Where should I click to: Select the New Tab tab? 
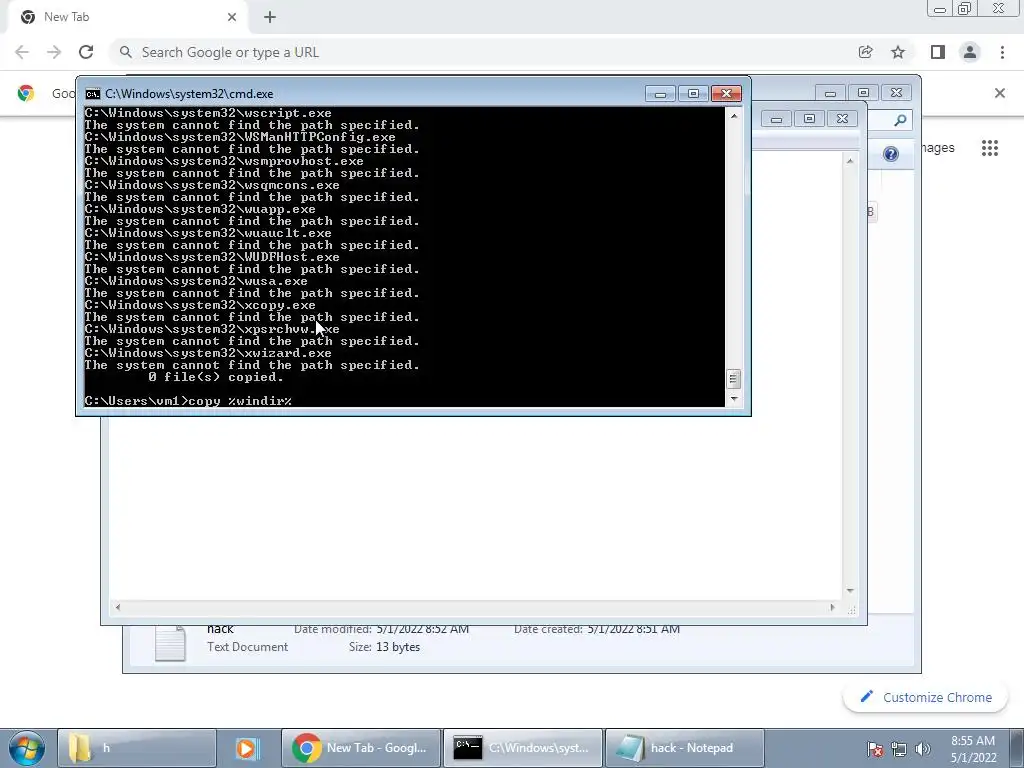(x=127, y=17)
